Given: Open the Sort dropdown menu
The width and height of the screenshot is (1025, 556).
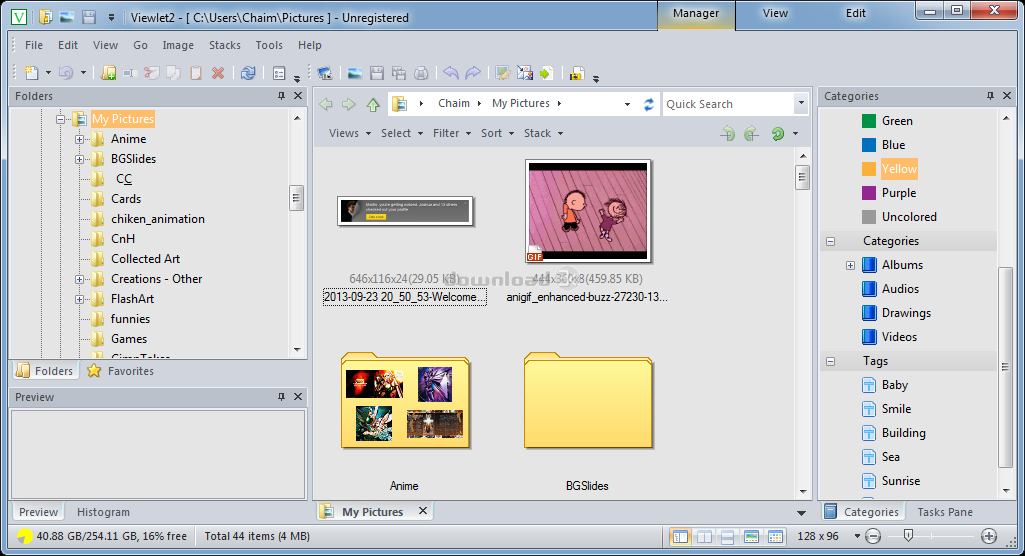Looking at the screenshot, I should [x=497, y=133].
